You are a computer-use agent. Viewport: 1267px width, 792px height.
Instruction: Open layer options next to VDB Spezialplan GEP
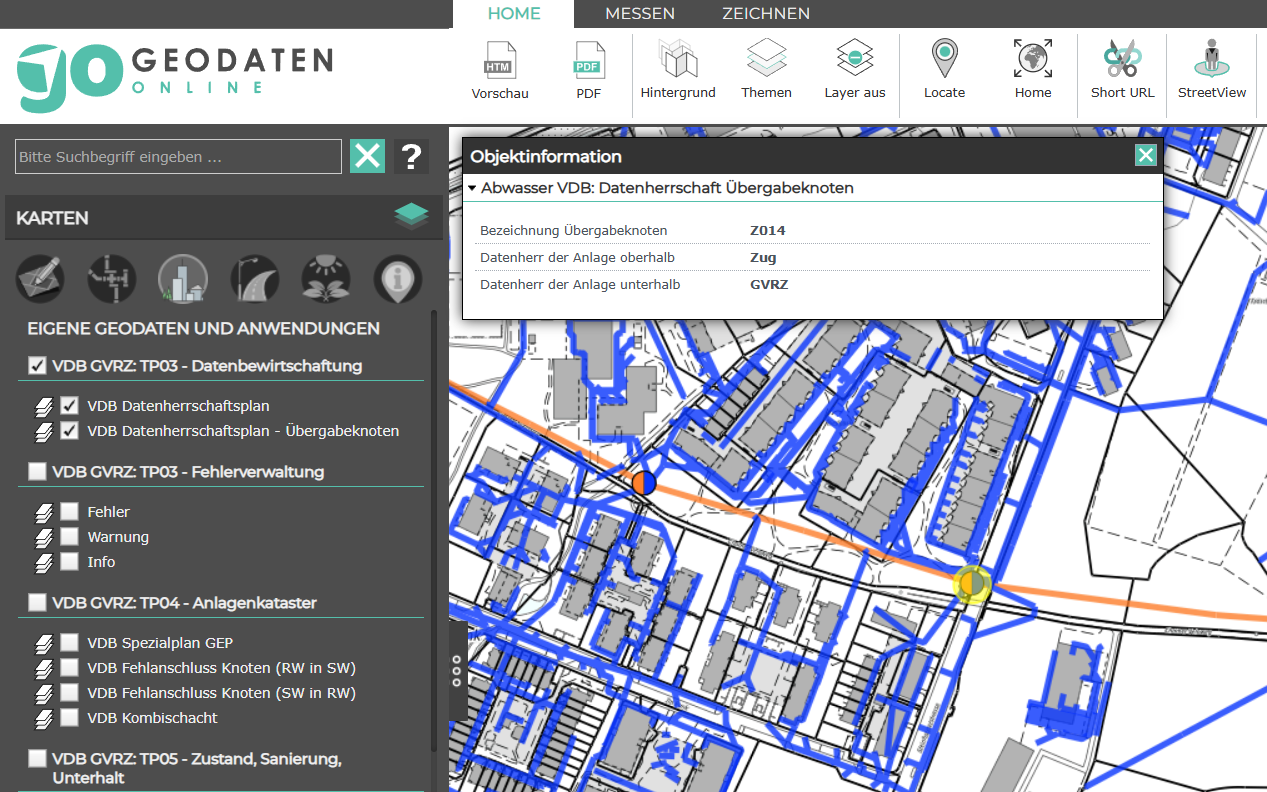(43, 643)
